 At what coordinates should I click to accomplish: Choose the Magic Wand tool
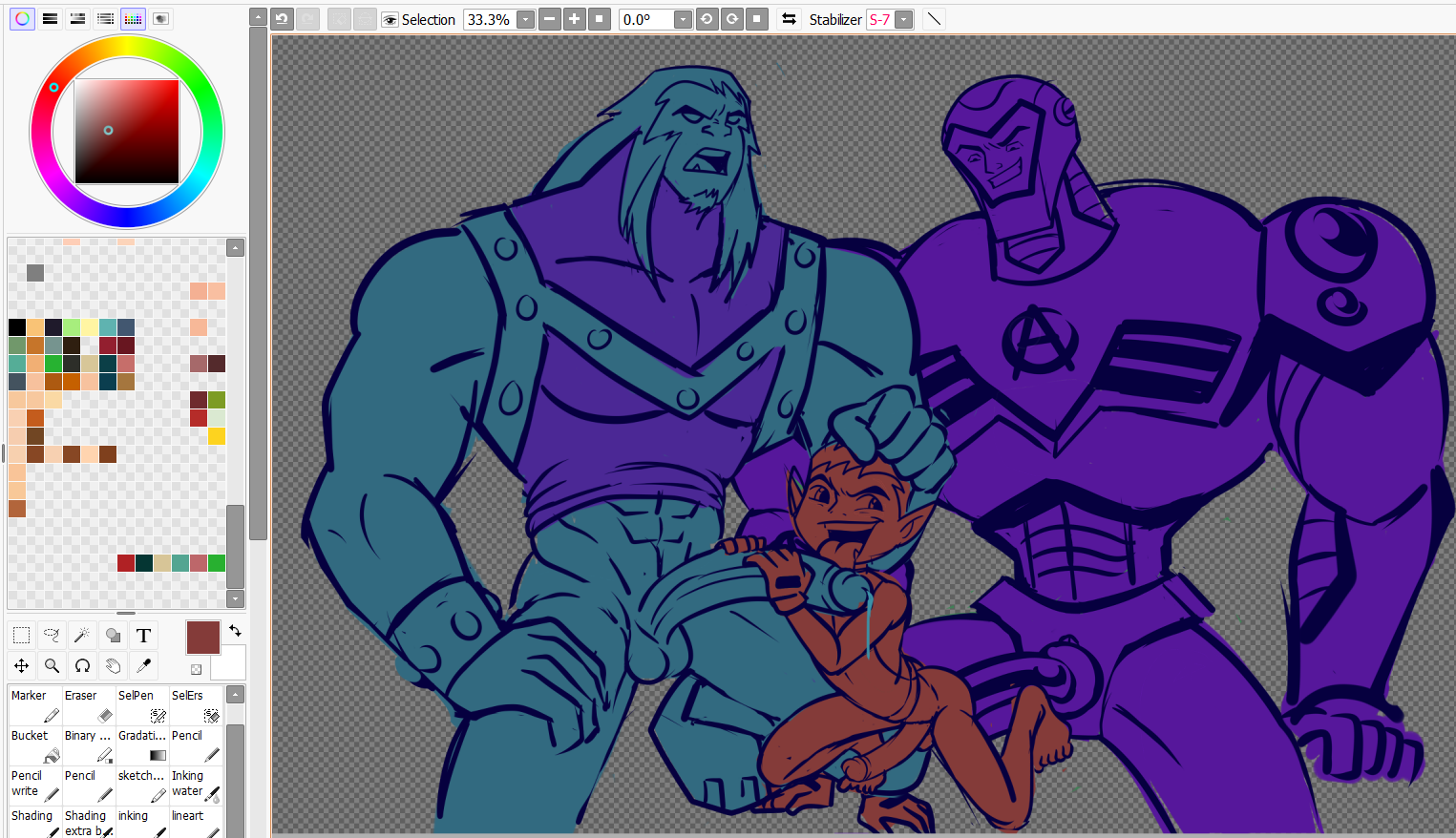click(82, 636)
